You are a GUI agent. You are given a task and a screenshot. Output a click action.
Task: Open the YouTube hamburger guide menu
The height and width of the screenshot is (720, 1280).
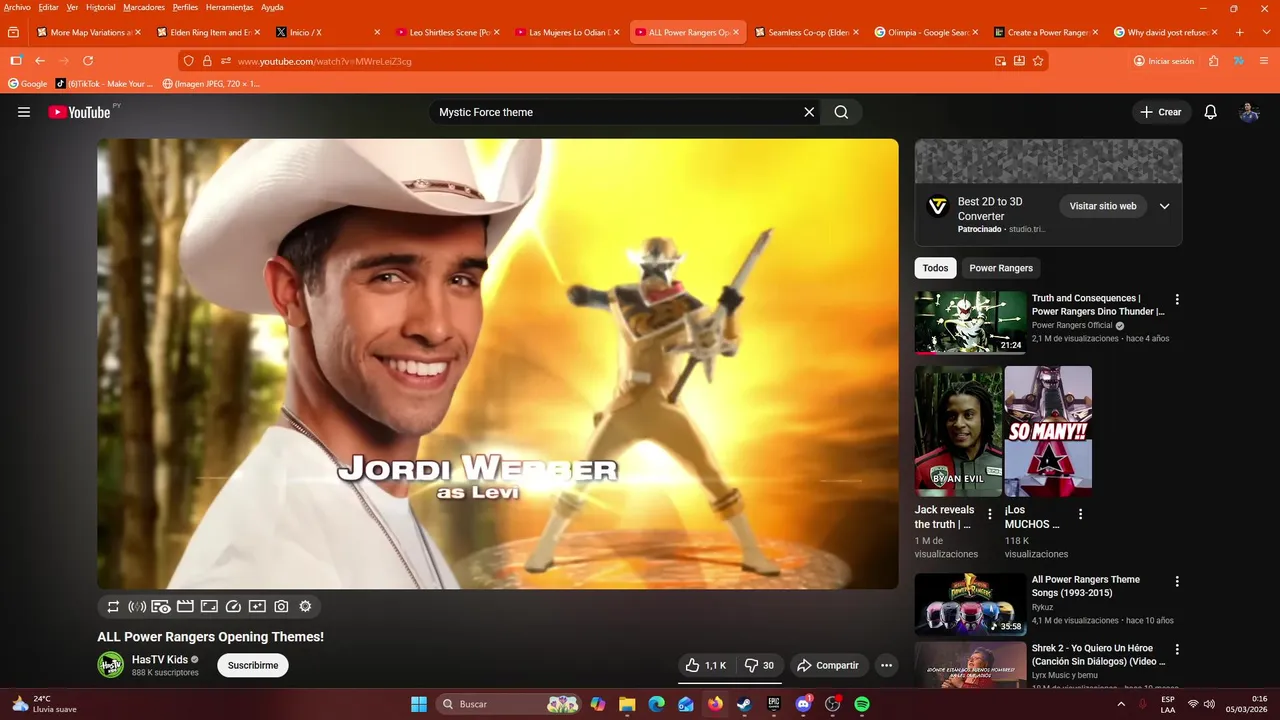pyautogui.click(x=24, y=112)
